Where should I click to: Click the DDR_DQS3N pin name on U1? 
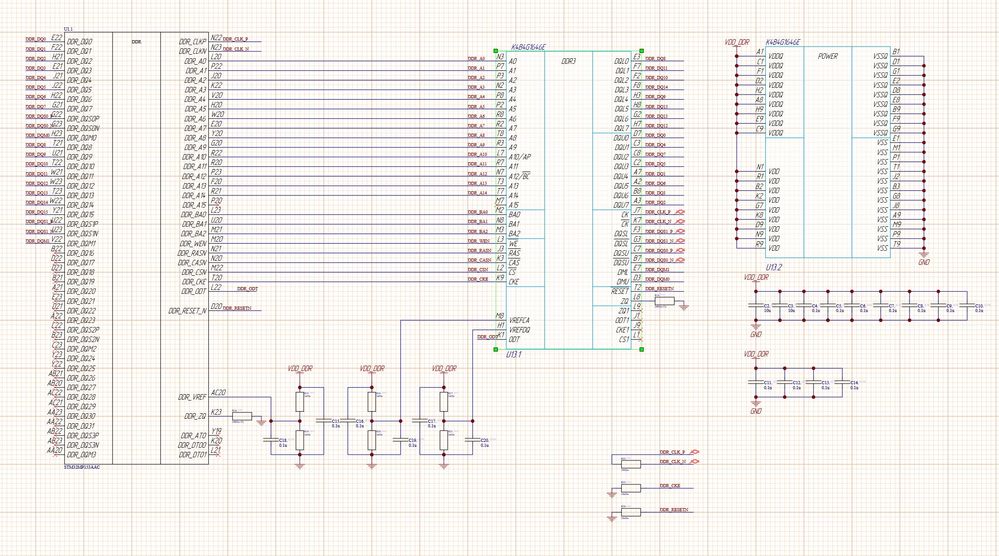pos(83,445)
